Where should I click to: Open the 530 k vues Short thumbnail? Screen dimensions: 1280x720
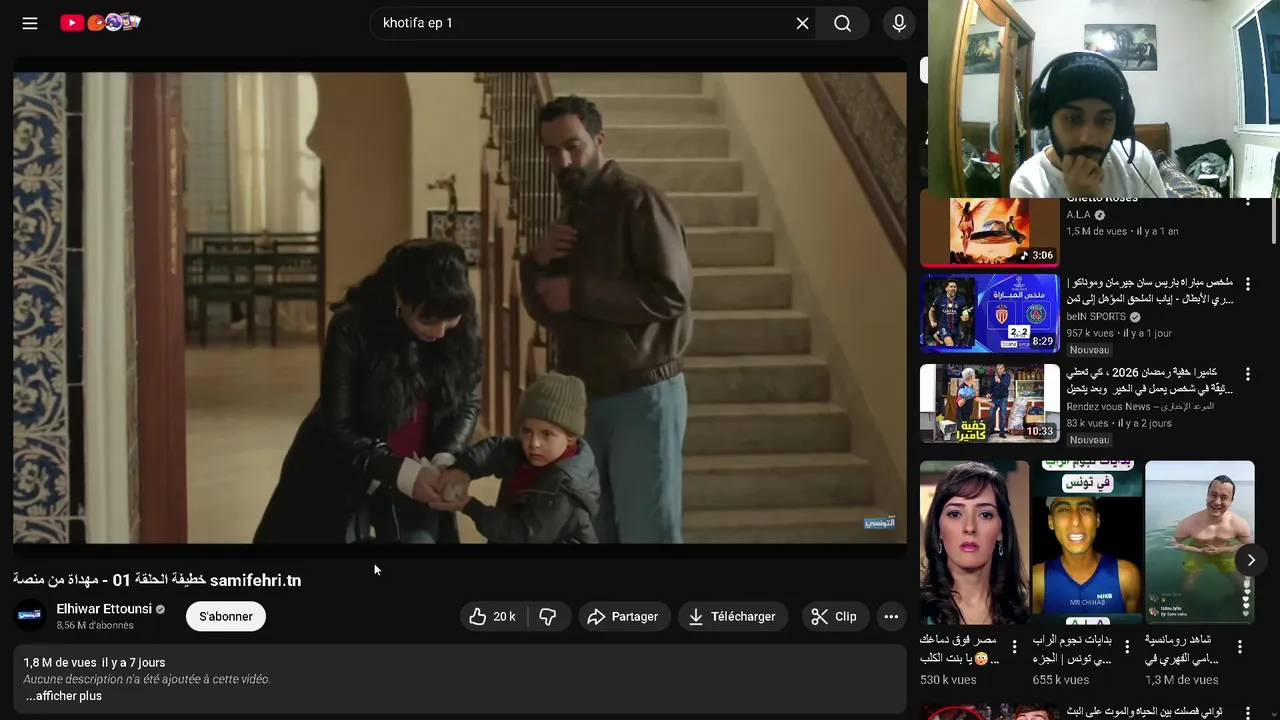(x=974, y=543)
